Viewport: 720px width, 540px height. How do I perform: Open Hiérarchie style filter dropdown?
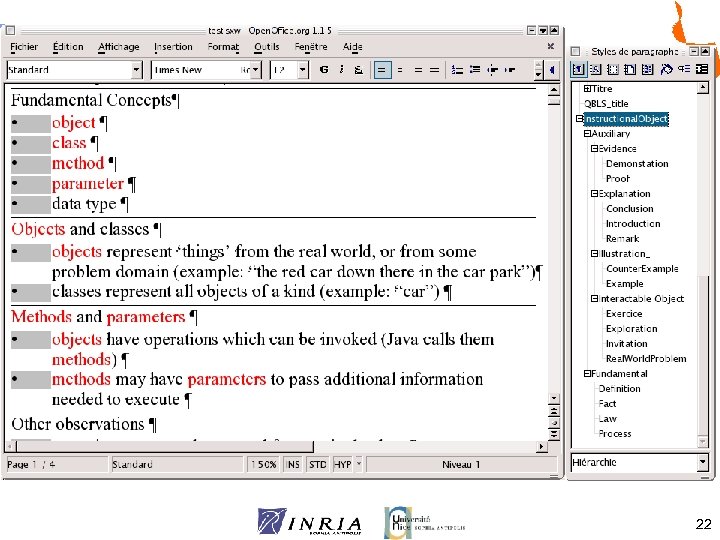(703, 462)
